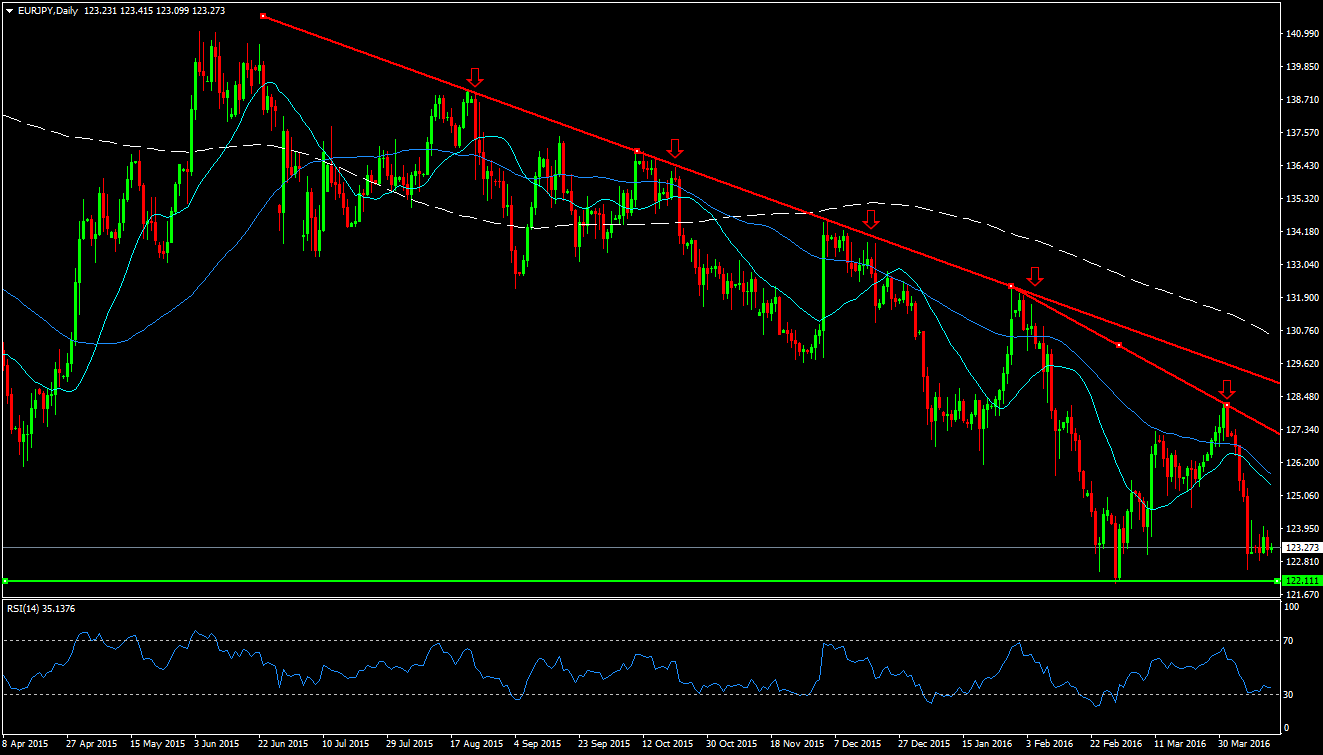Open the chart dropdown triangle beside EURJPY,Daily
The width and height of the screenshot is (1323, 755).
(x=9, y=10)
